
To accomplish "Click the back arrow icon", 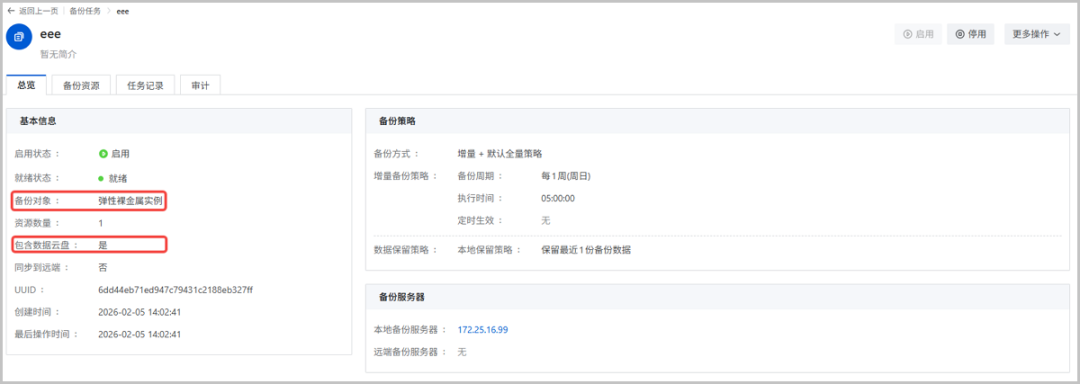I will click(11, 11).
